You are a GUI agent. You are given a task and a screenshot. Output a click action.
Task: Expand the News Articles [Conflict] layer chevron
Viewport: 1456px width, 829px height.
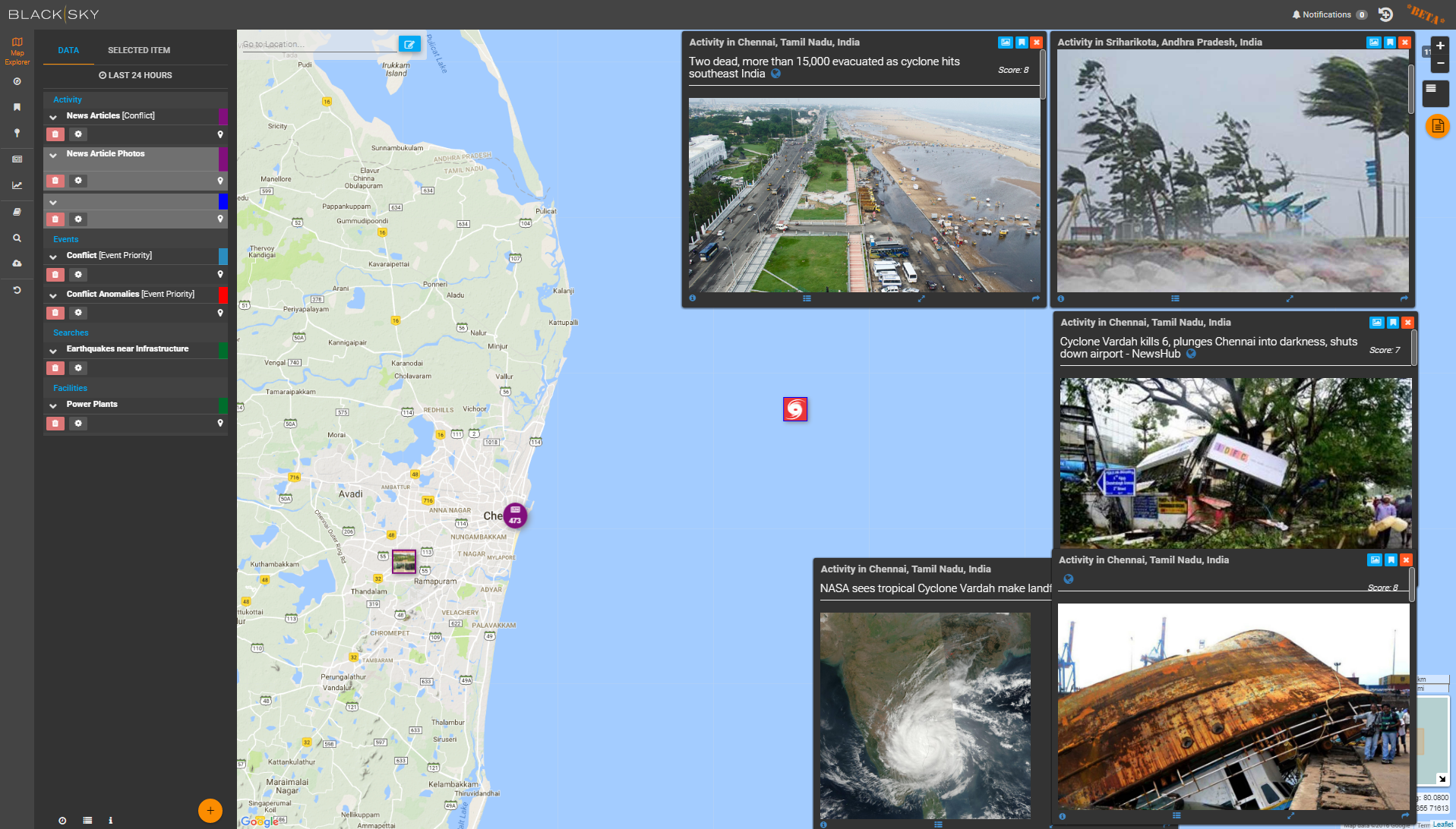click(x=53, y=117)
